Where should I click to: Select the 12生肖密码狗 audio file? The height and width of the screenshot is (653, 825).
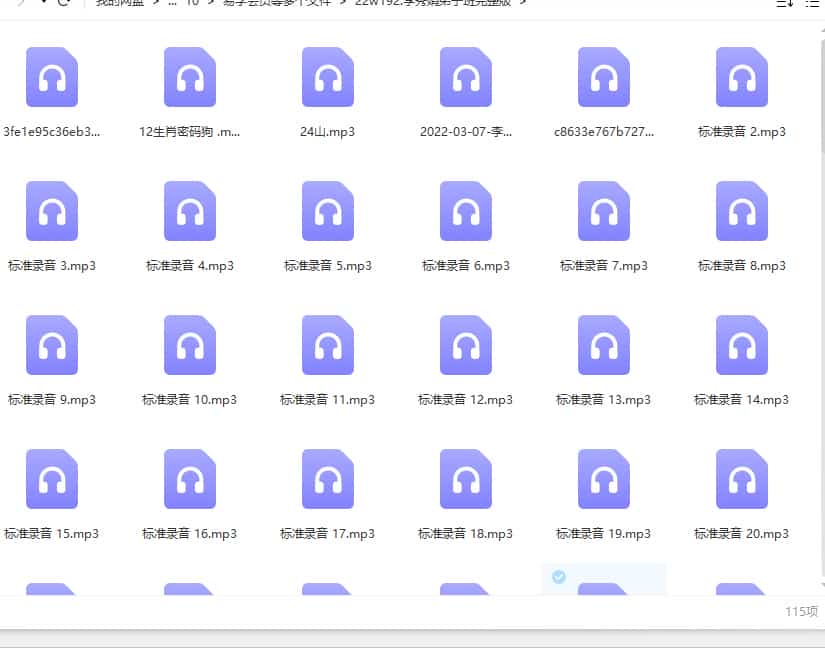(189, 76)
